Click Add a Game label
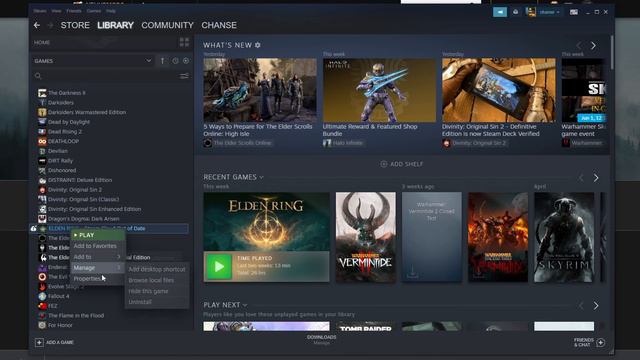Image resolution: width=640 pixels, height=360 pixels. coord(60,342)
